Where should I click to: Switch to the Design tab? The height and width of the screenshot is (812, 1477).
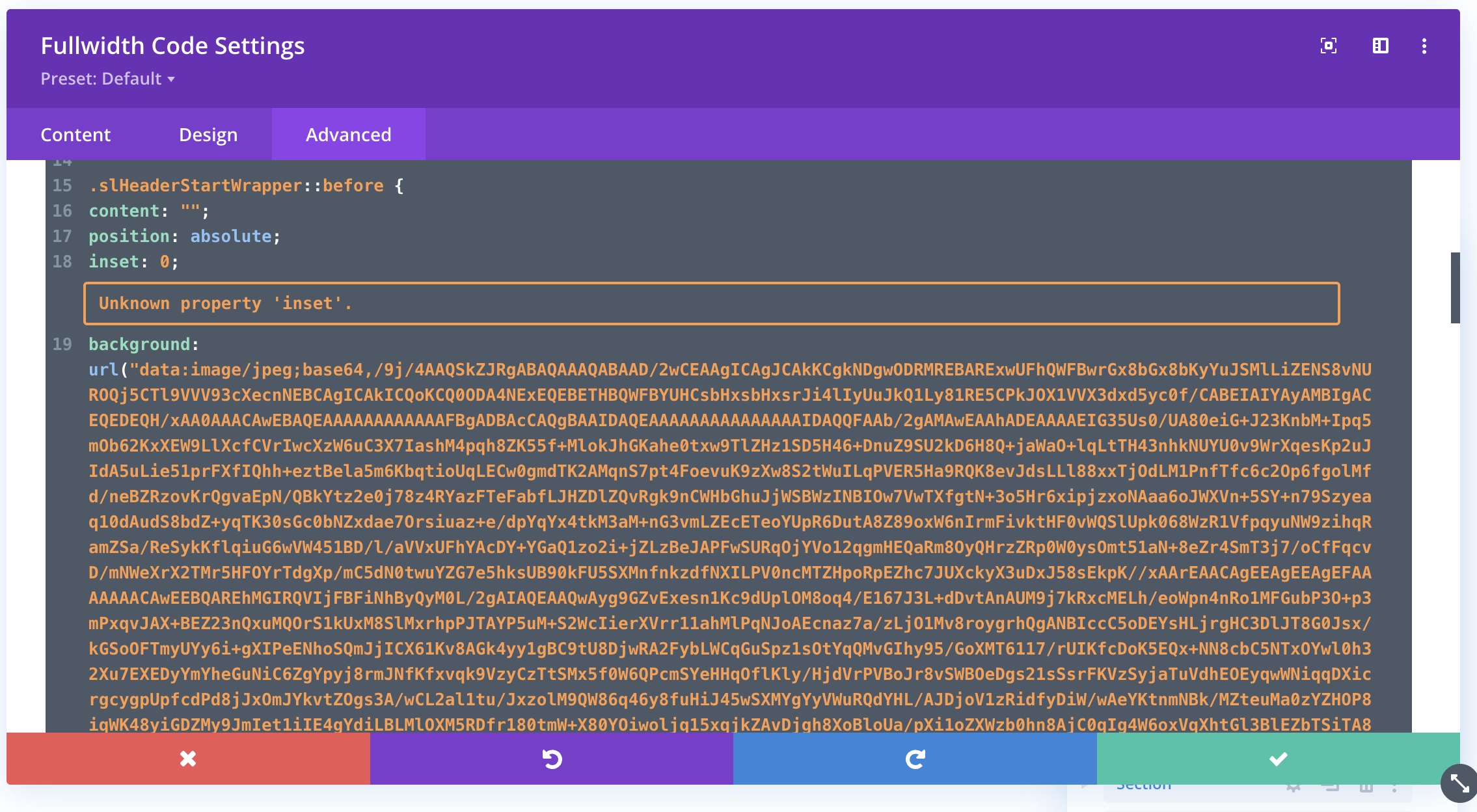[x=208, y=135]
